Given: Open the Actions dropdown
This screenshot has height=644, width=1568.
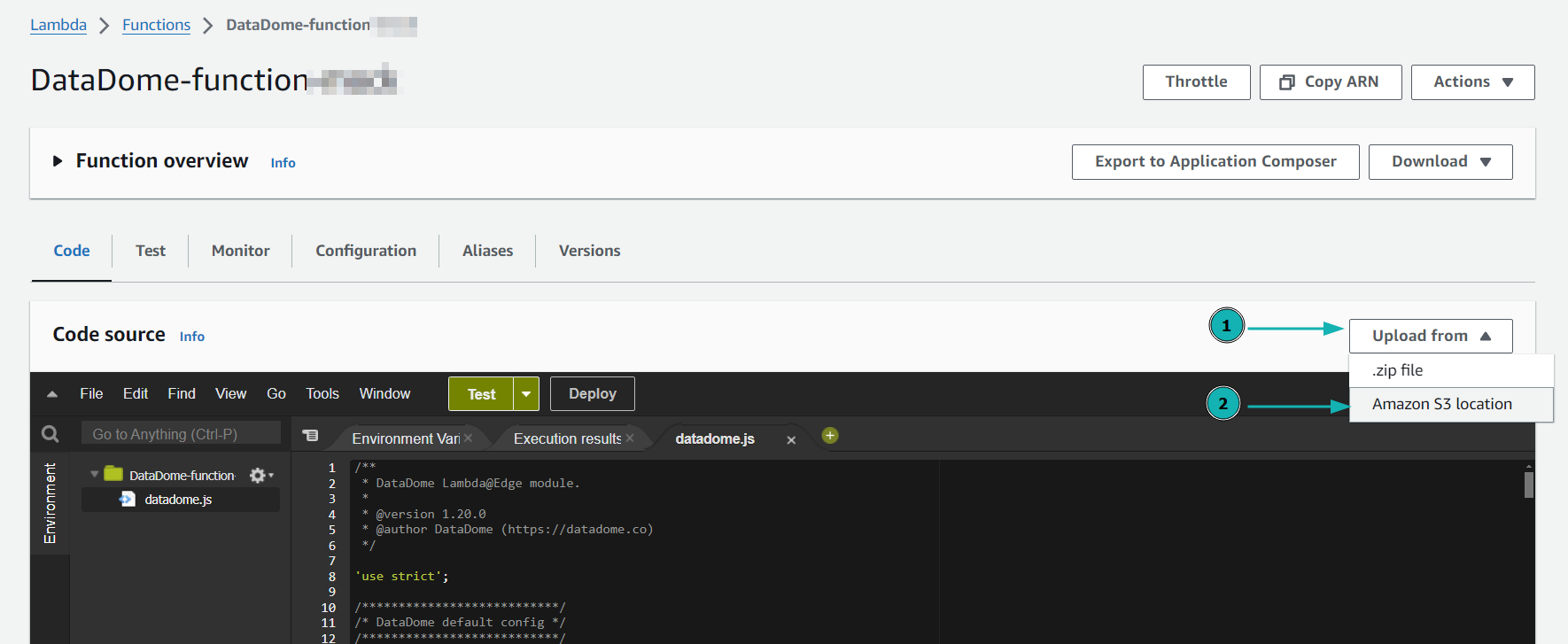Looking at the screenshot, I should click(x=1472, y=82).
